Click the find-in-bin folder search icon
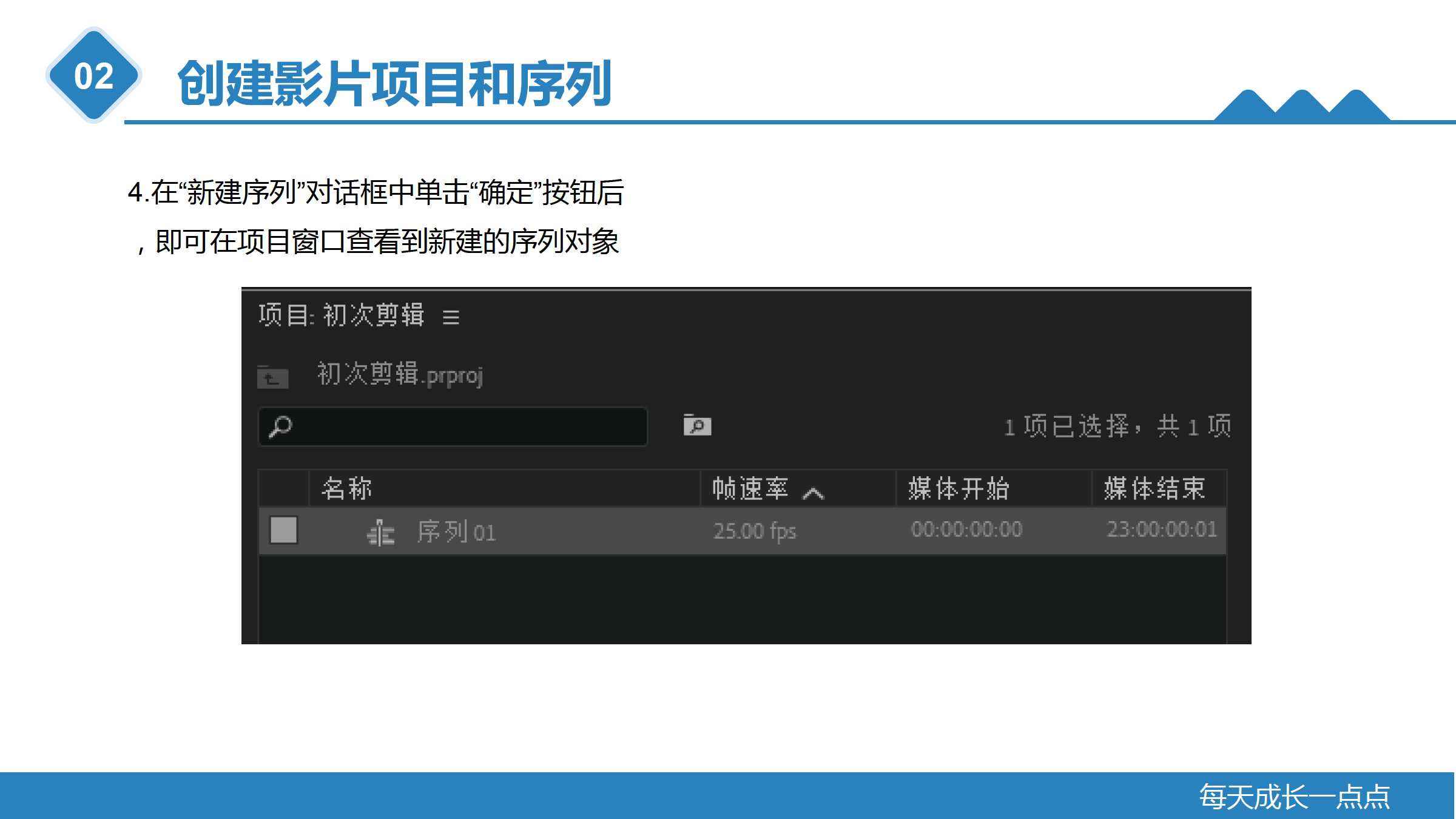 point(697,425)
